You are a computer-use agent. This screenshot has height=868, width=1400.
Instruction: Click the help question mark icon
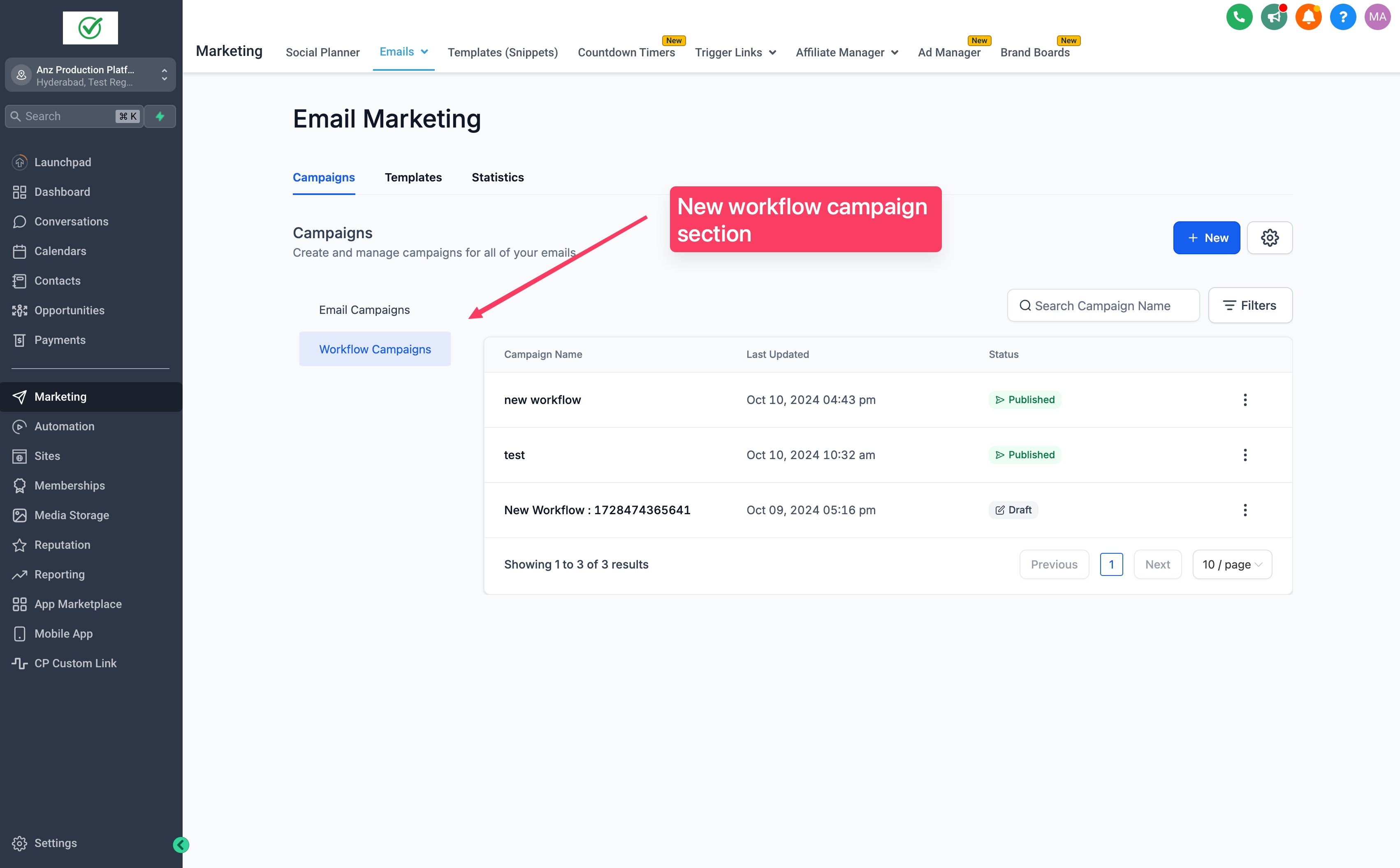(x=1342, y=16)
